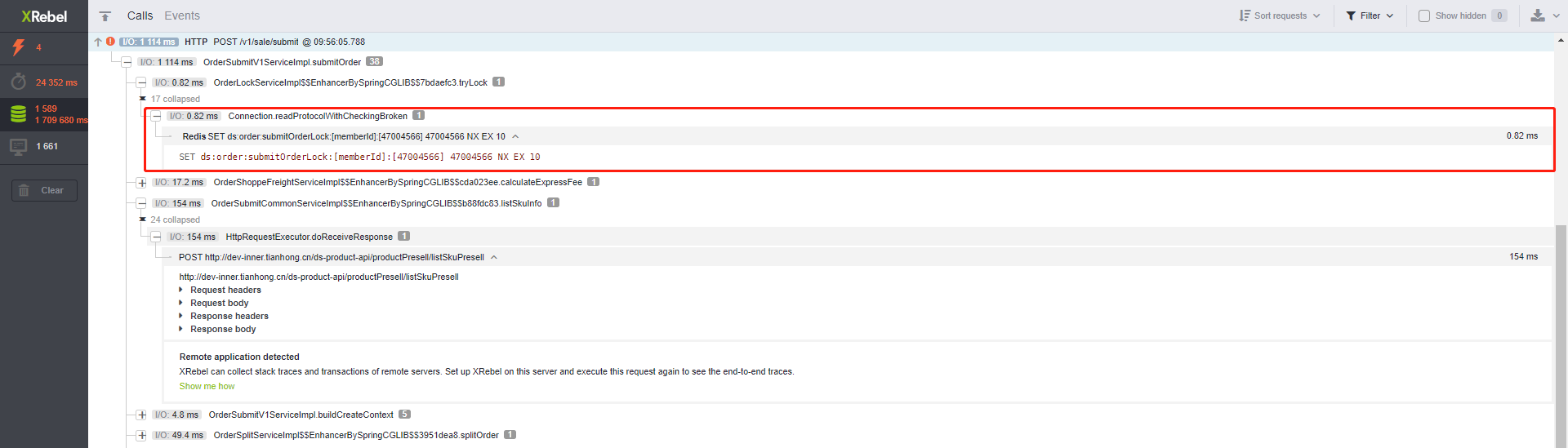The width and height of the screenshot is (1568, 448).
Task: Open the logs monitor view
Action: pyautogui.click(x=18, y=147)
